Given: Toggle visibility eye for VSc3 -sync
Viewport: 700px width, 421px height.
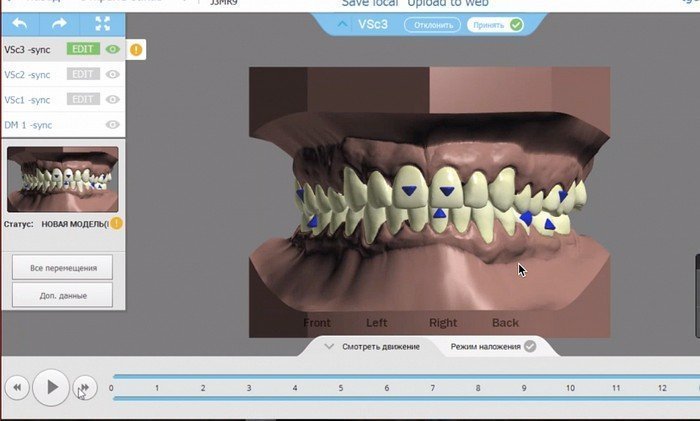Looking at the screenshot, I should (x=112, y=49).
